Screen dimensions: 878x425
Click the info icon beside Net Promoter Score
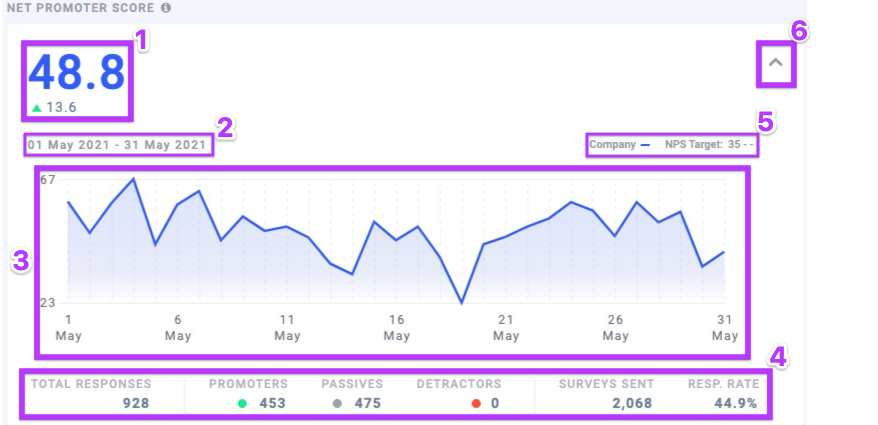point(166,8)
